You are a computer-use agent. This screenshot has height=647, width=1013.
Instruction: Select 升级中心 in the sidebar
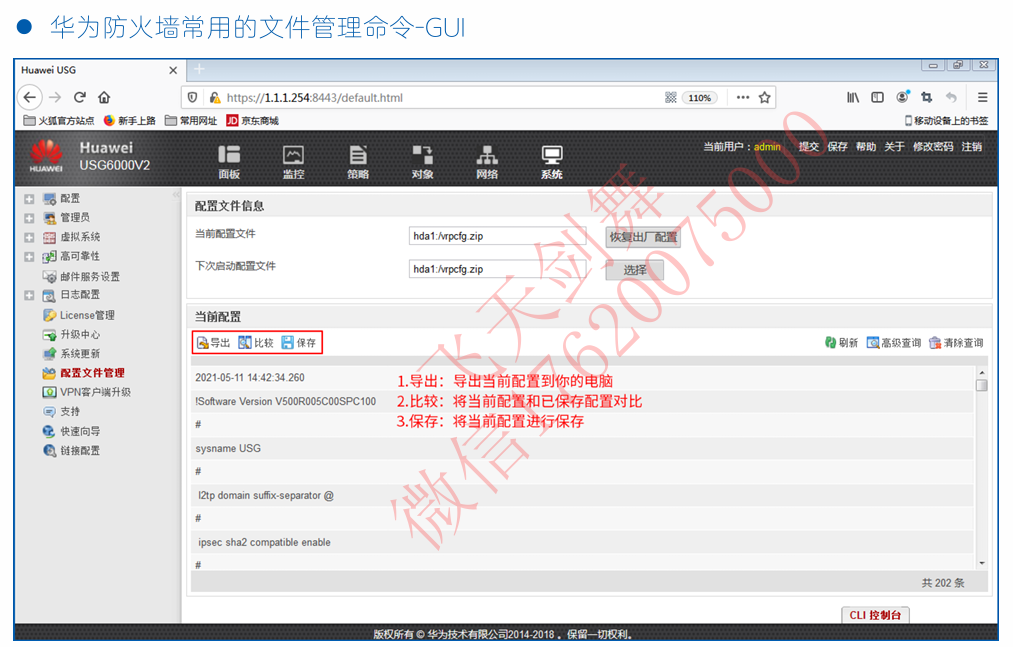click(72, 335)
